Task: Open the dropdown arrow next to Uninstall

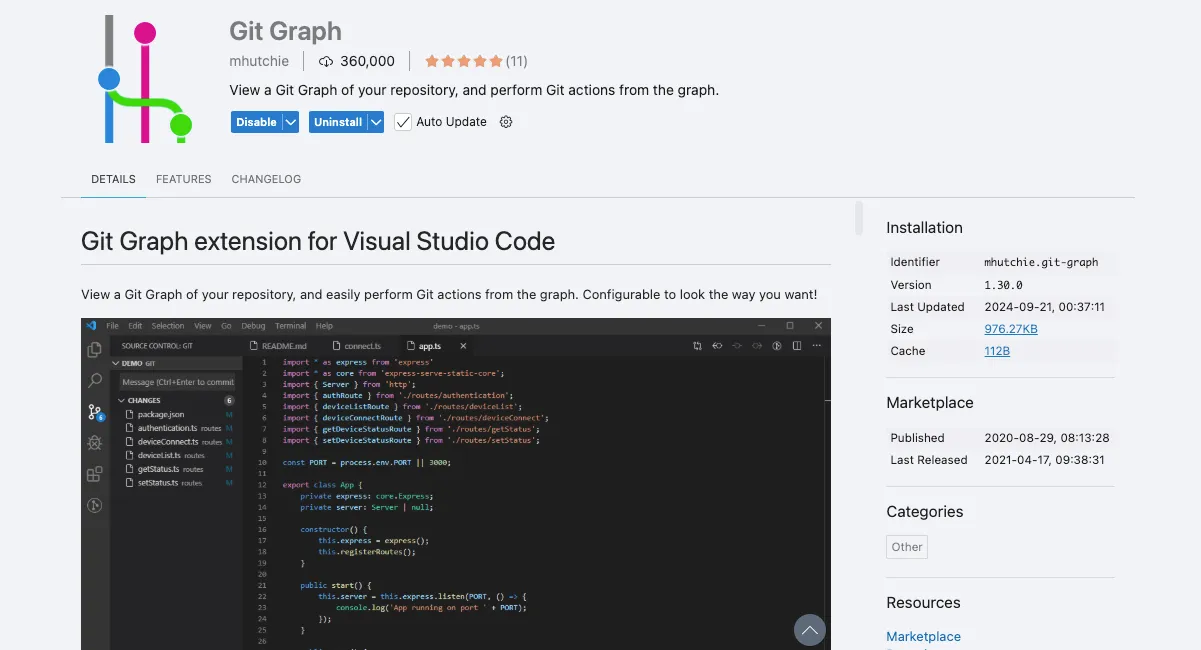Action: pyautogui.click(x=376, y=122)
